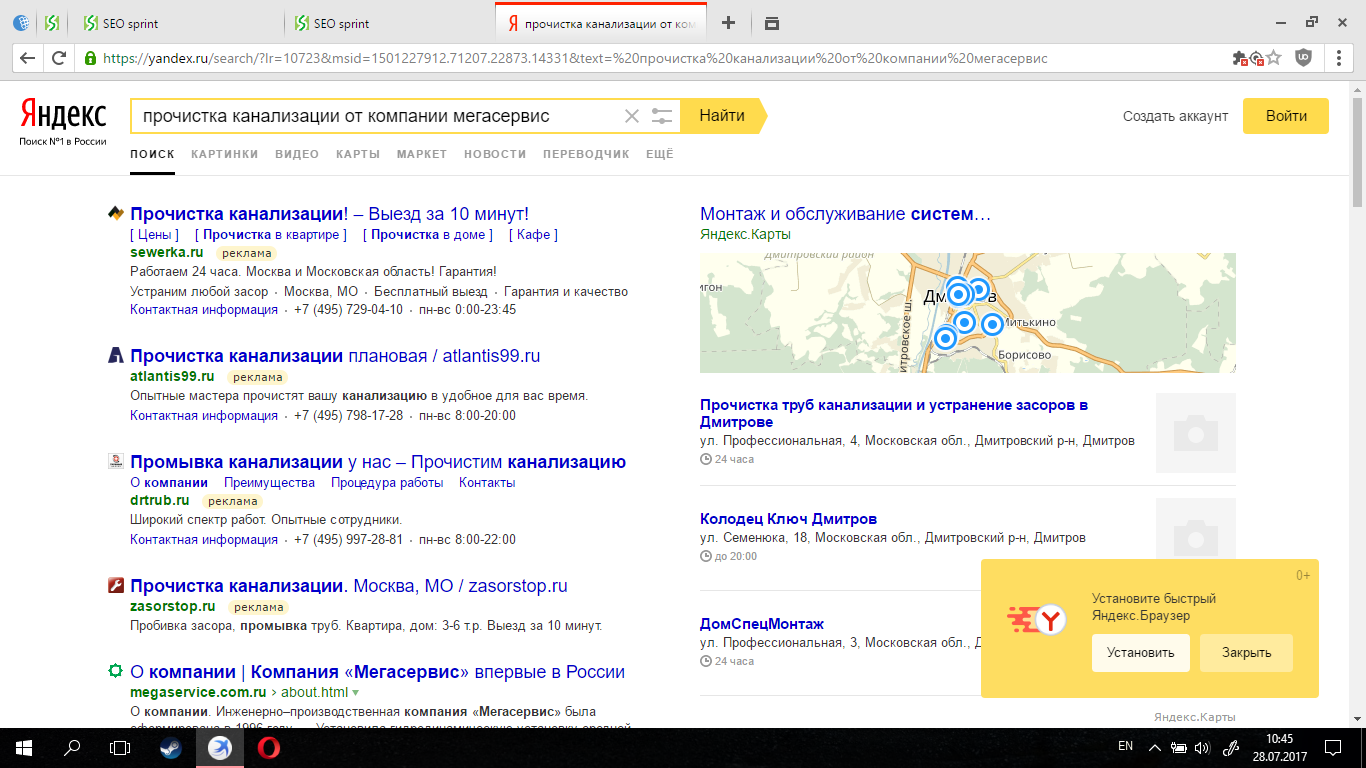Select the Поиск navigation tab

coord(152,154)
